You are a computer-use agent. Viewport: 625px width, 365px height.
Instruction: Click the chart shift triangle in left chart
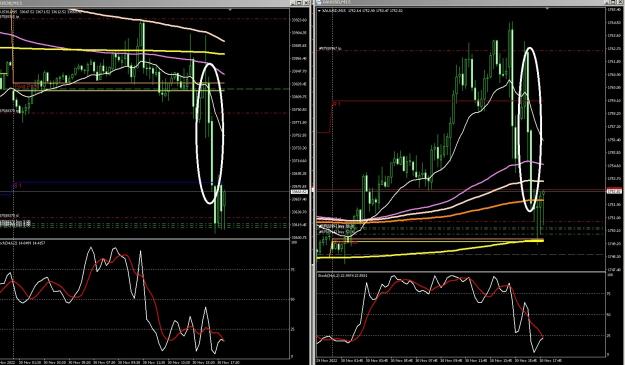pos(230,10)
